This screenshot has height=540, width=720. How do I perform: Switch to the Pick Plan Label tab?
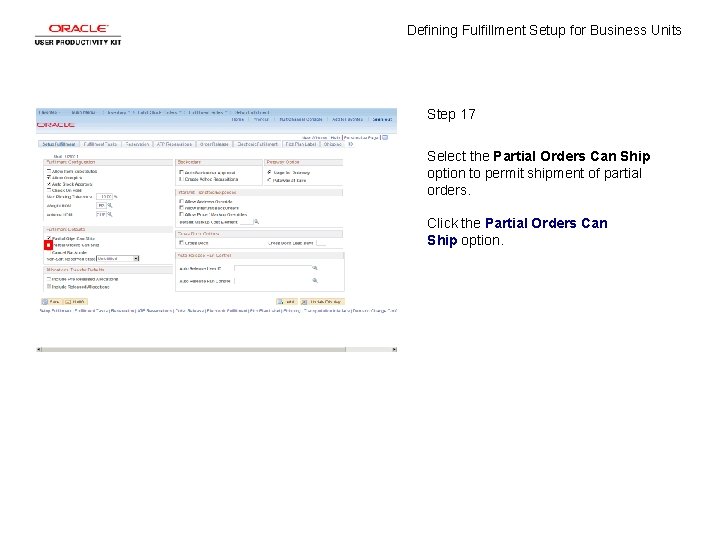(301, 144)
